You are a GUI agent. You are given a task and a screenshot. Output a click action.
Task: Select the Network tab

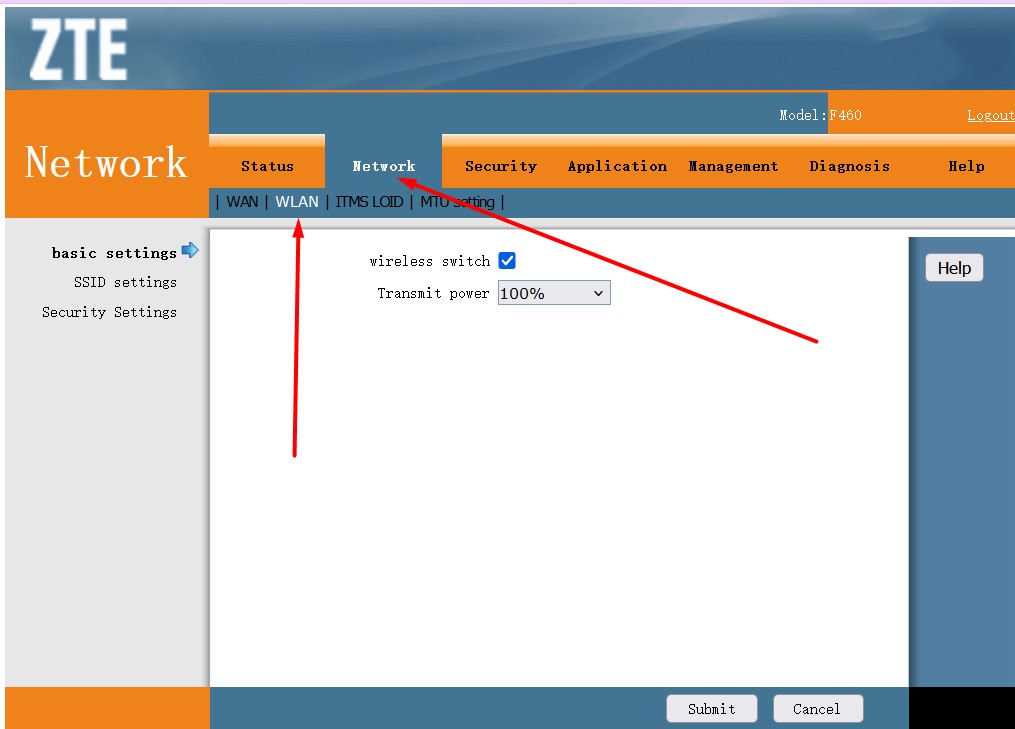[x=383, y=166]
